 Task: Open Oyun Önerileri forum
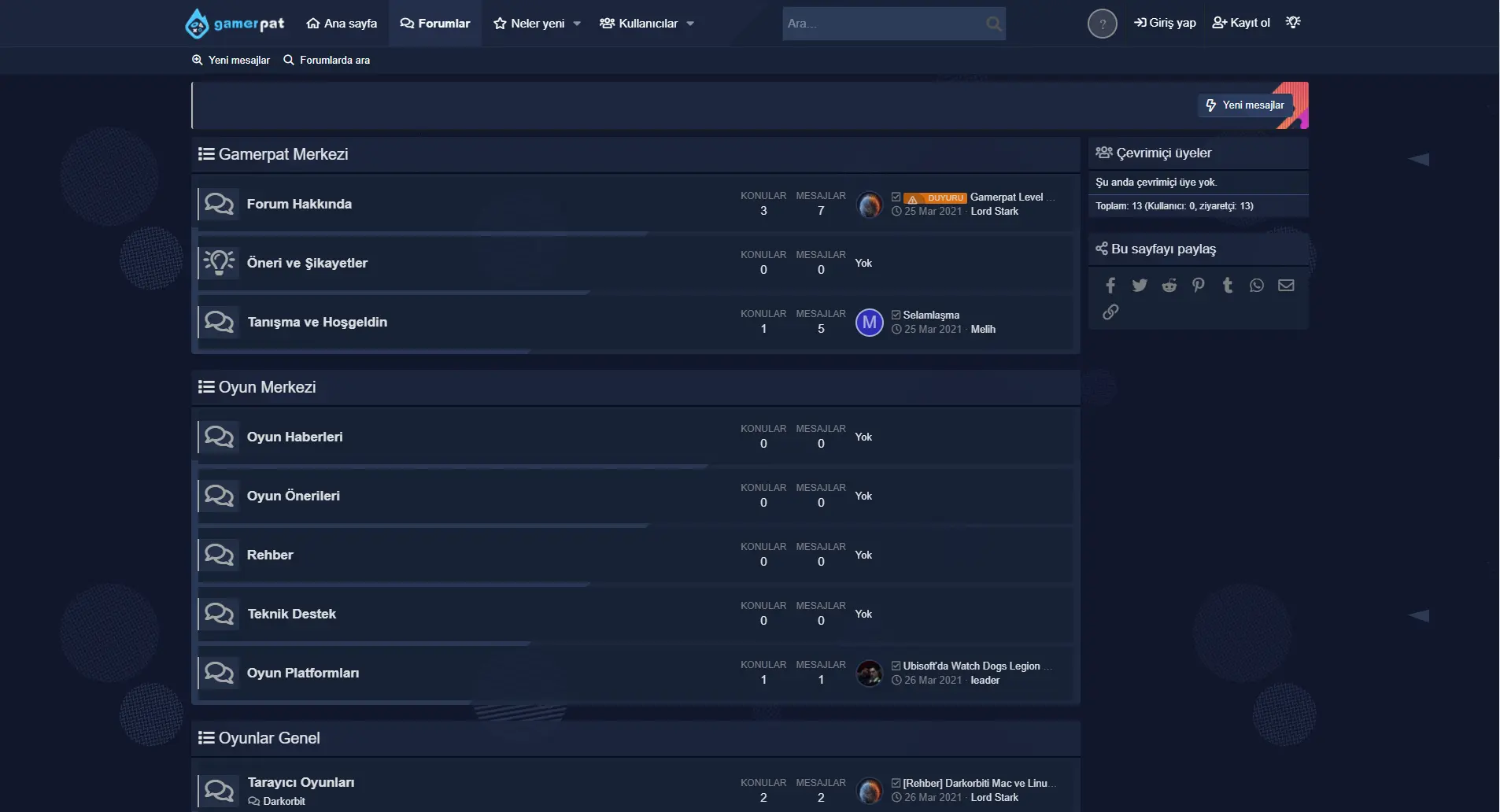[x=294, y=496]
